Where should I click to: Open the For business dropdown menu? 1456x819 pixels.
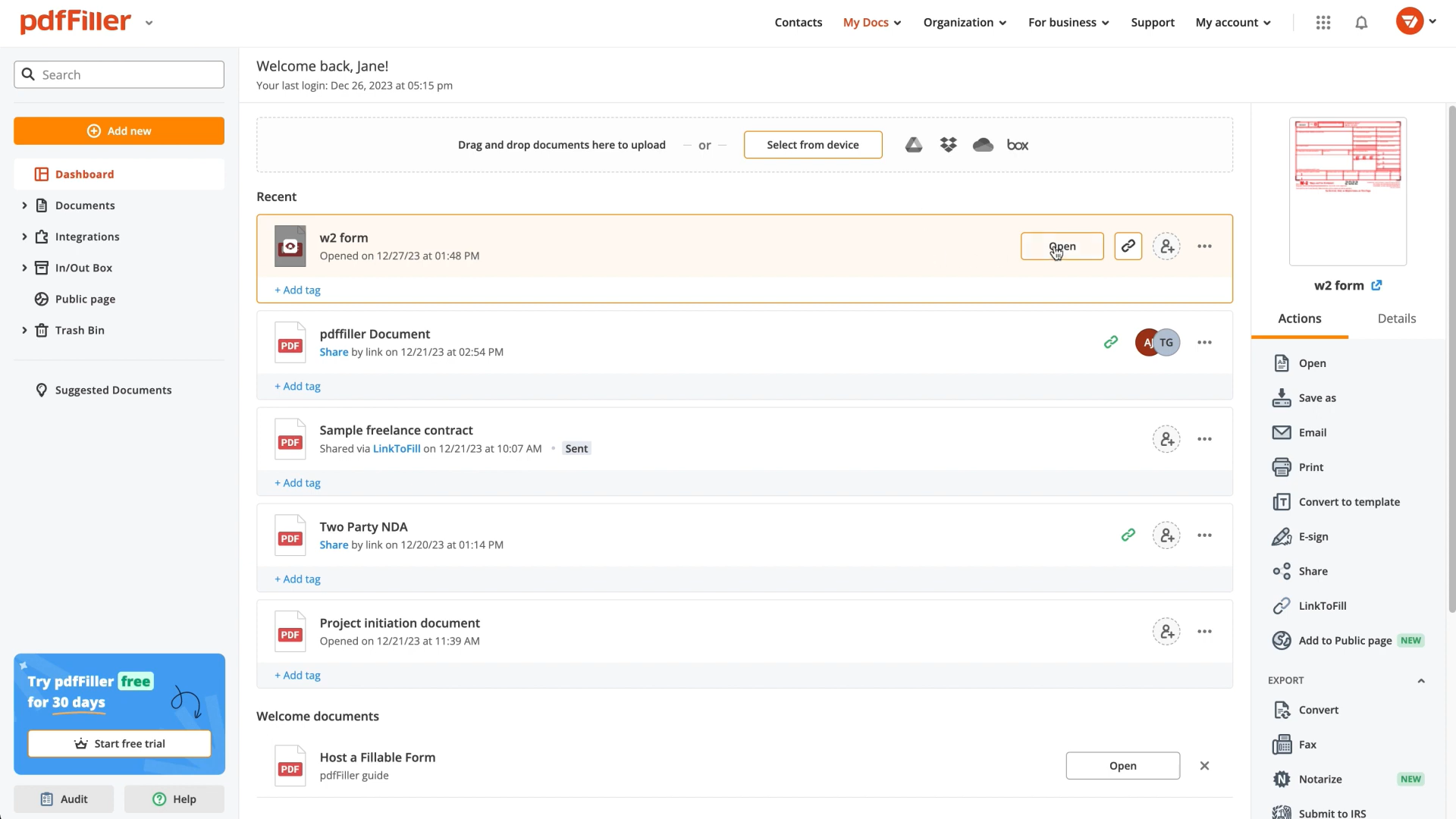tap(1068, 23)
